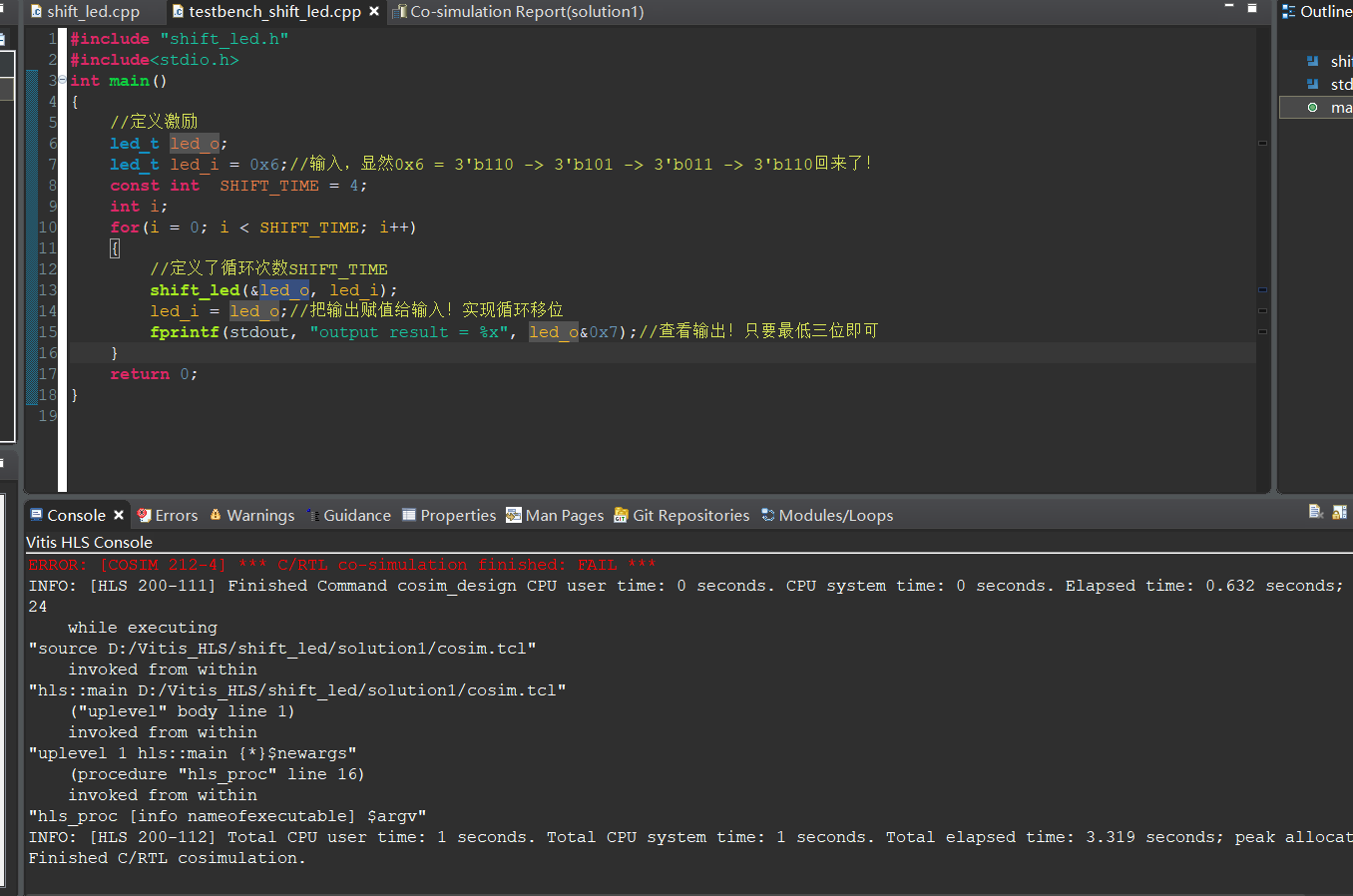The height and width of the screenshot is (896, 1353).
Task: Click the Git Repositories tab icon
Action: pos(621,515)
